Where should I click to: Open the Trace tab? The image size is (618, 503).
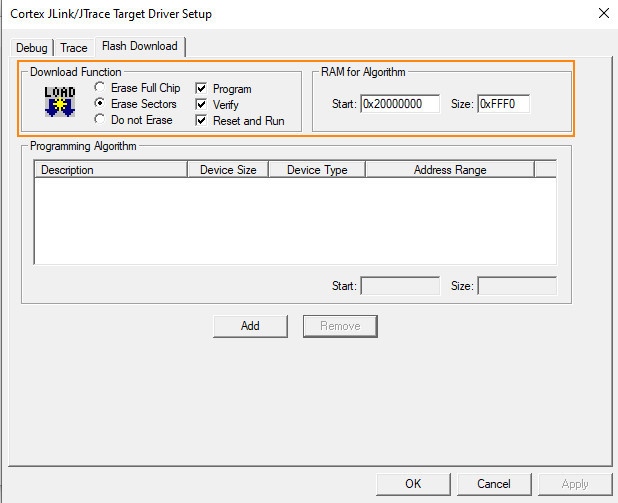[x=74, y=47]
